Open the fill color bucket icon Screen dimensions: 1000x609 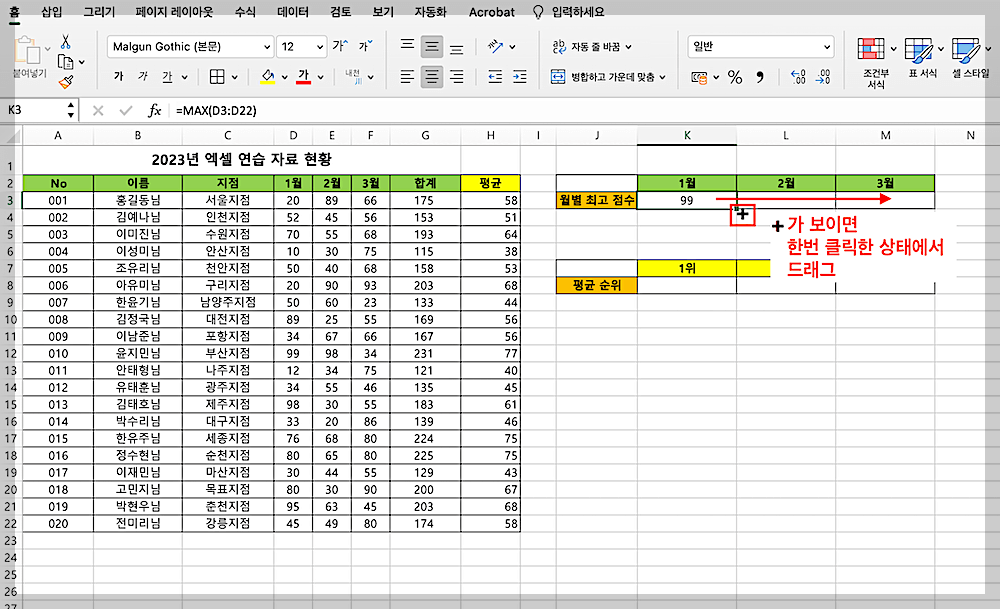266,74
